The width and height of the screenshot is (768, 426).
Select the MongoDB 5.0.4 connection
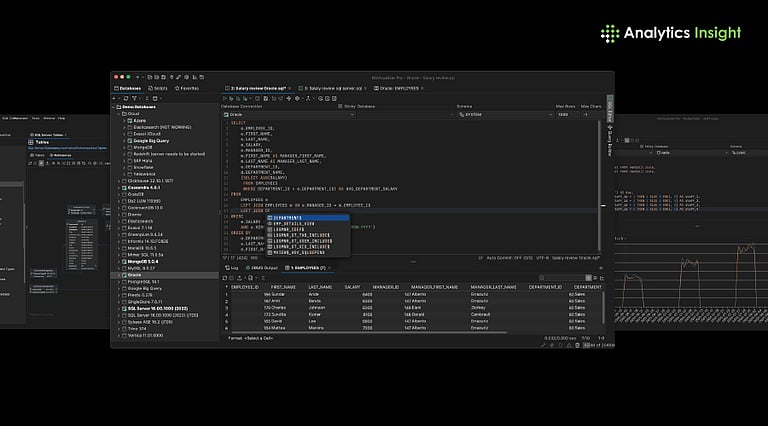(143, 261)
